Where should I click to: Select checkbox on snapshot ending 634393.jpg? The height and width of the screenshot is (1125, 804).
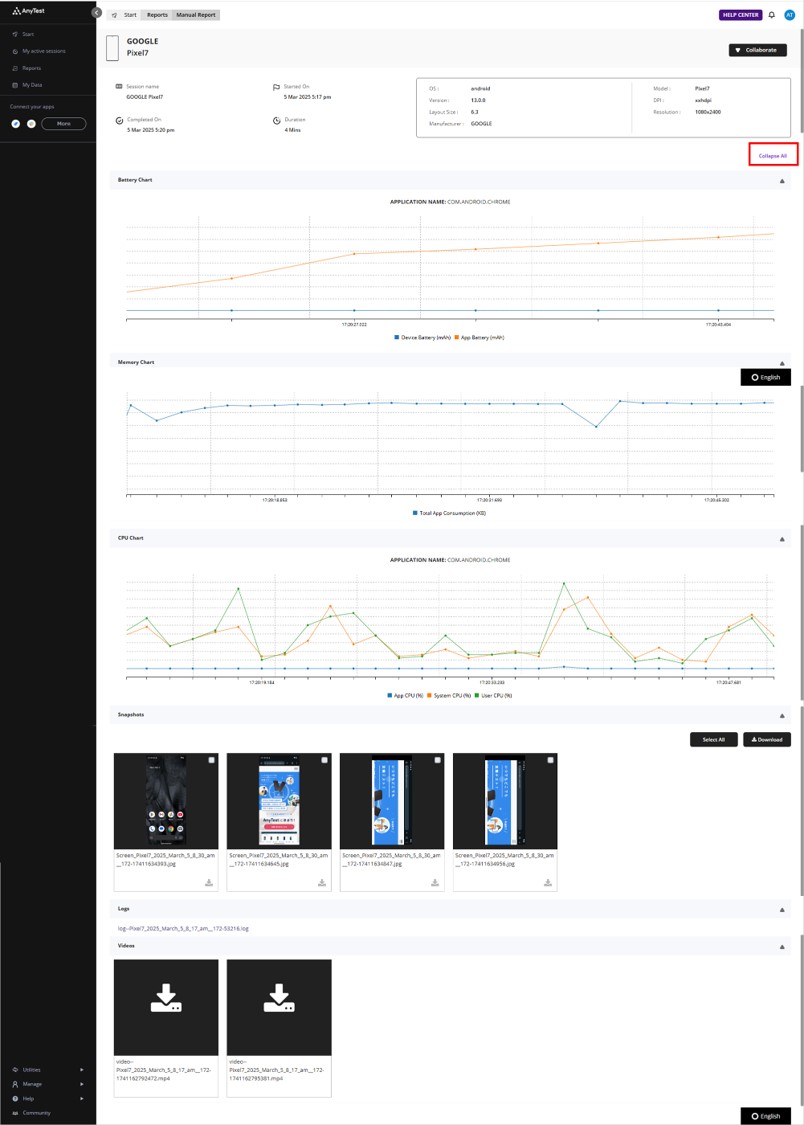tap(212, 760)
